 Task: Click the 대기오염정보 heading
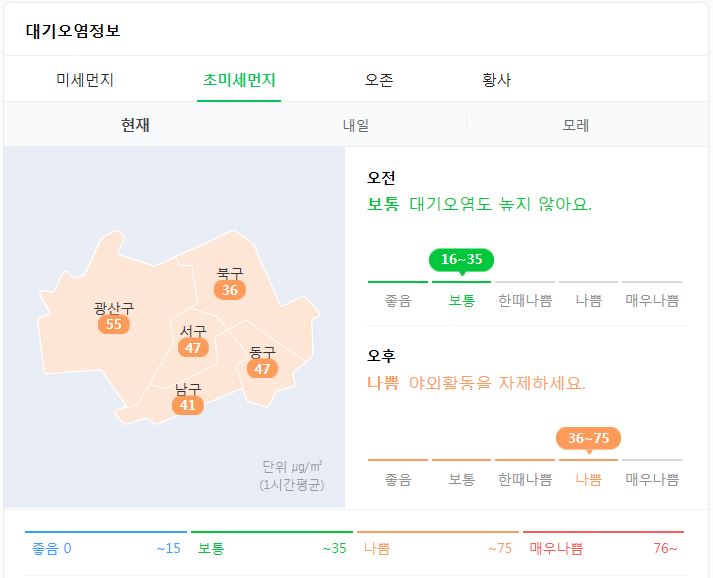73,30
